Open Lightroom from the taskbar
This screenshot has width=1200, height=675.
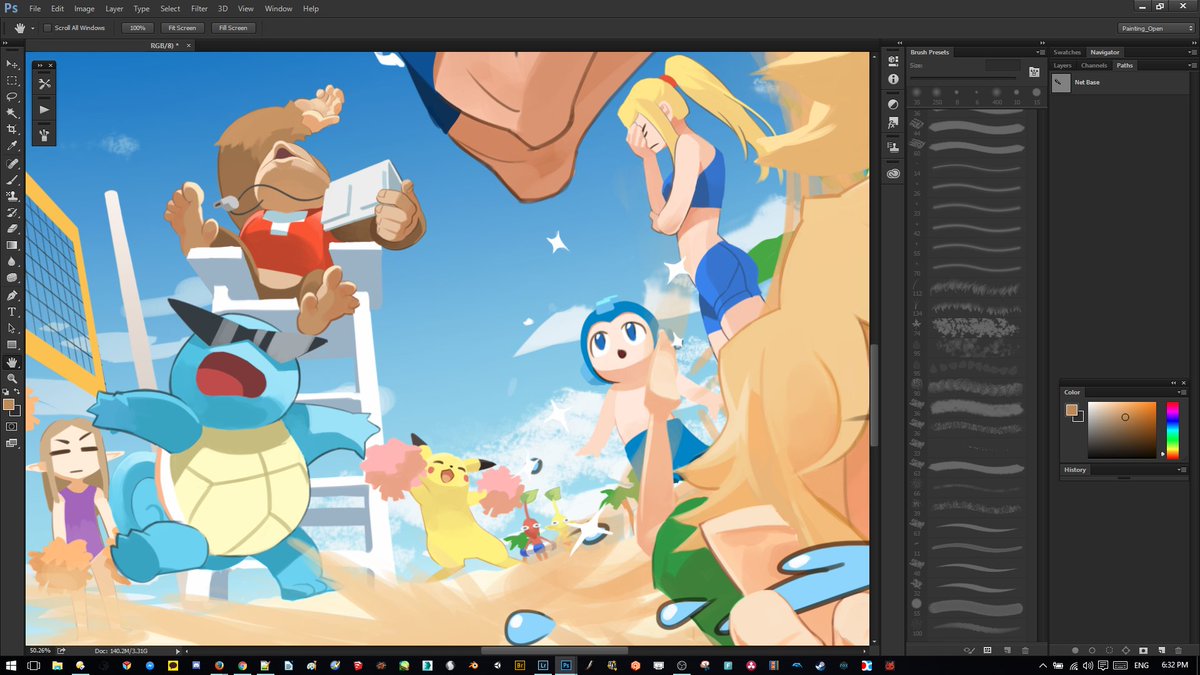[x=543, y=665]
